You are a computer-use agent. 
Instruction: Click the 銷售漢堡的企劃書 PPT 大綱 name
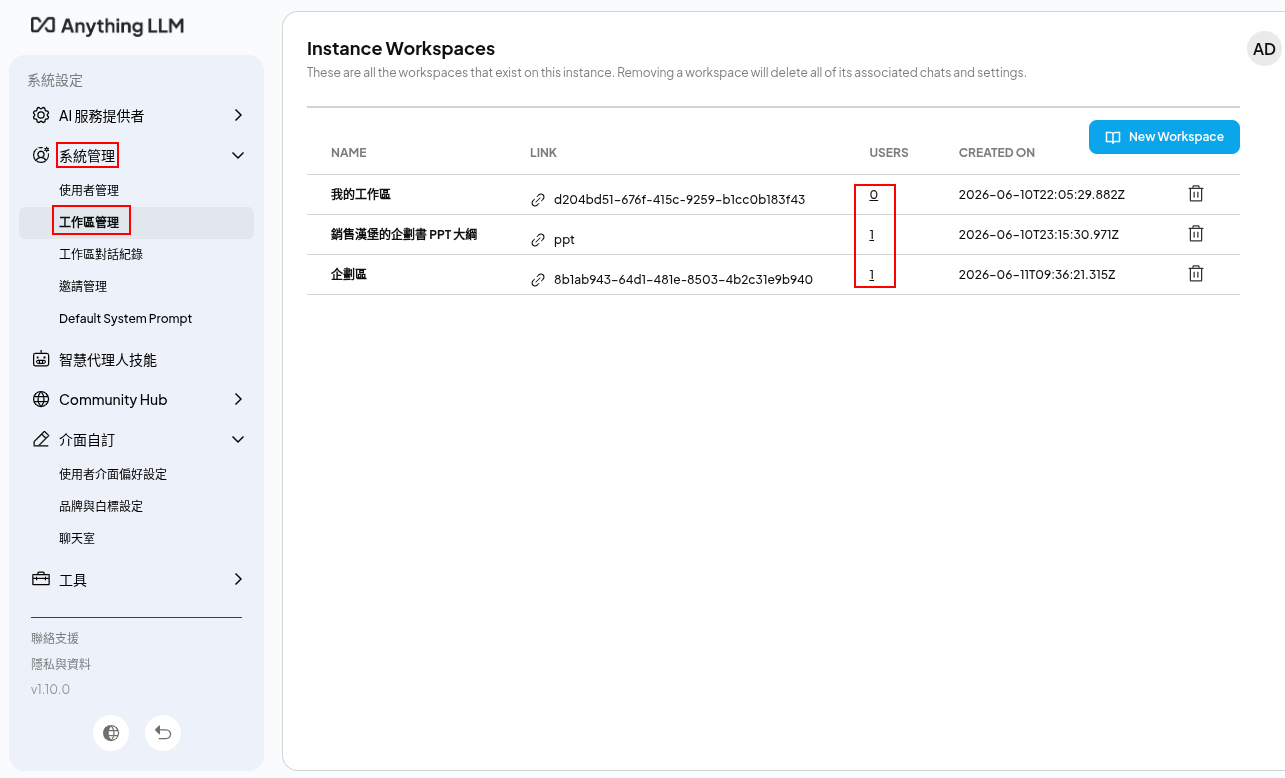click(x=404, y=234)
